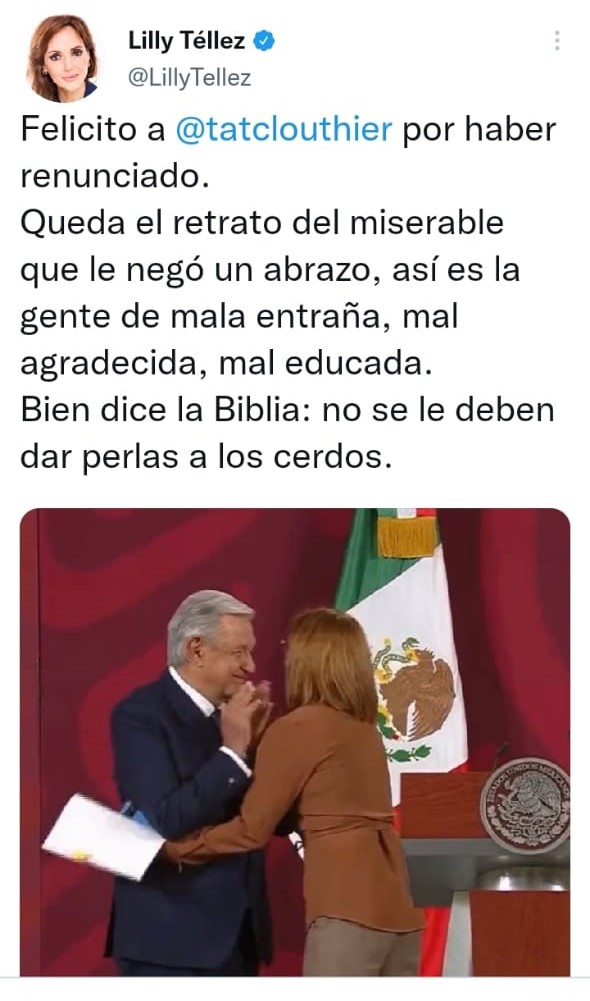The height and width of the screenshot is (1001, 590).
Task: Tap the round seal on the podium
Action: coord(525,806)
